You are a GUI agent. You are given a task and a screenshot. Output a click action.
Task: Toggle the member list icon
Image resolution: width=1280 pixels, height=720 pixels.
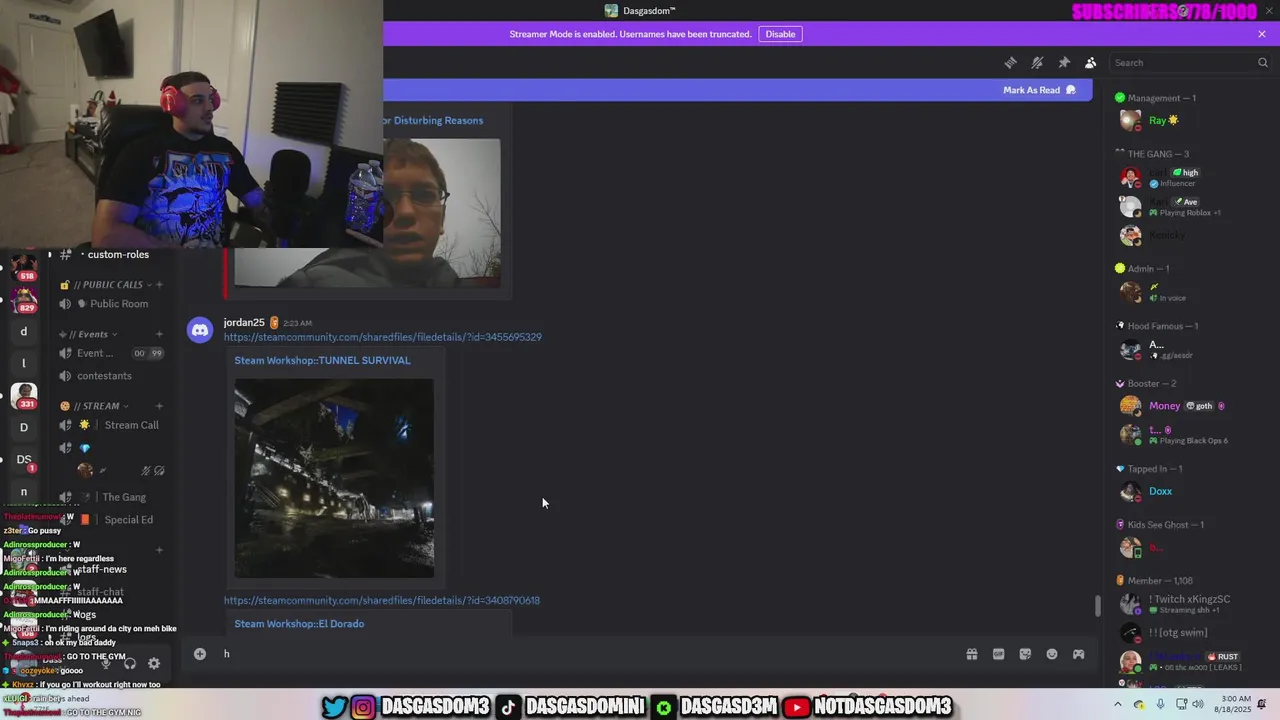tap(1091, 63)
